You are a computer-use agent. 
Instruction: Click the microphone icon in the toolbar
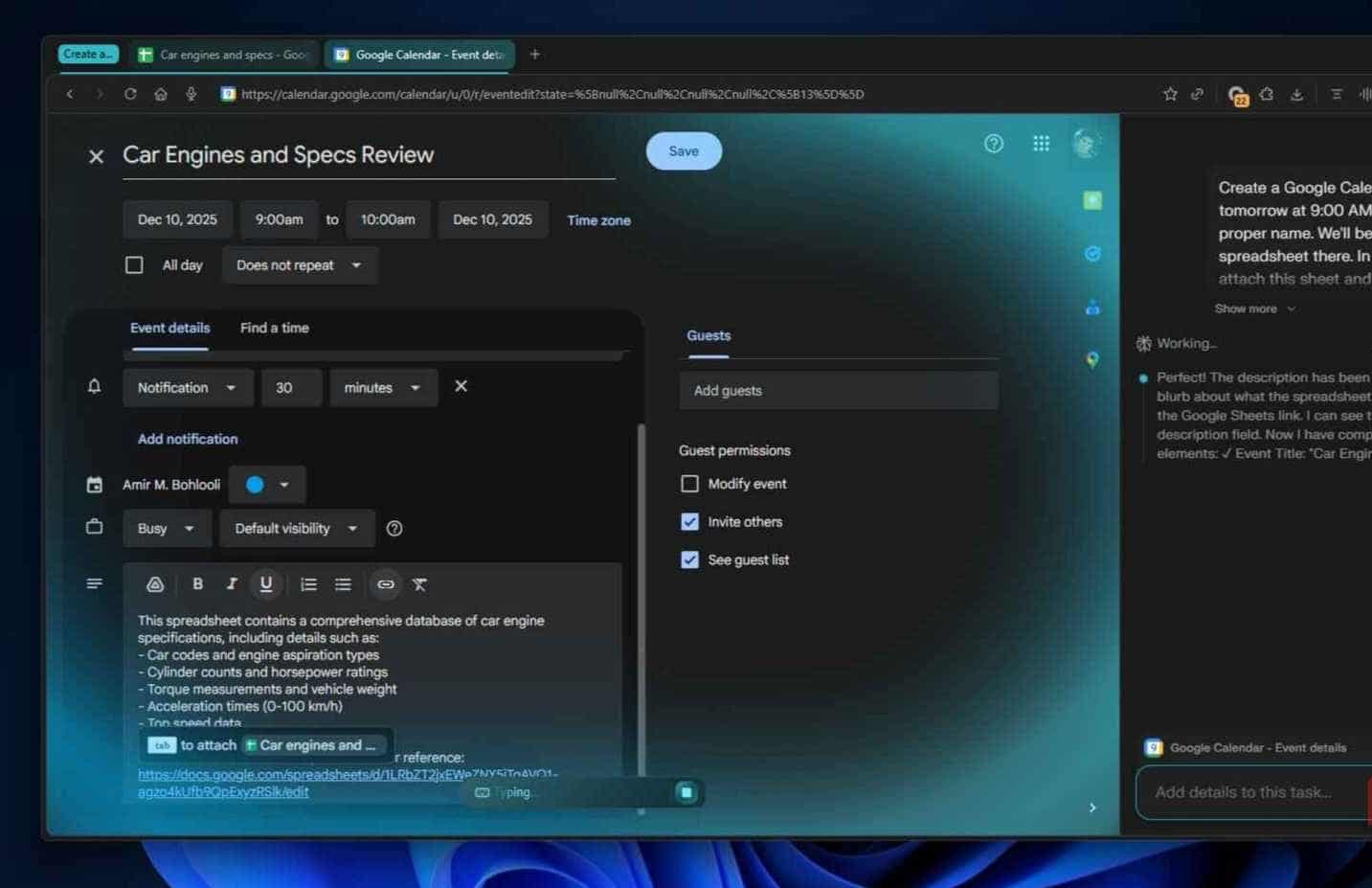point(191,94)
